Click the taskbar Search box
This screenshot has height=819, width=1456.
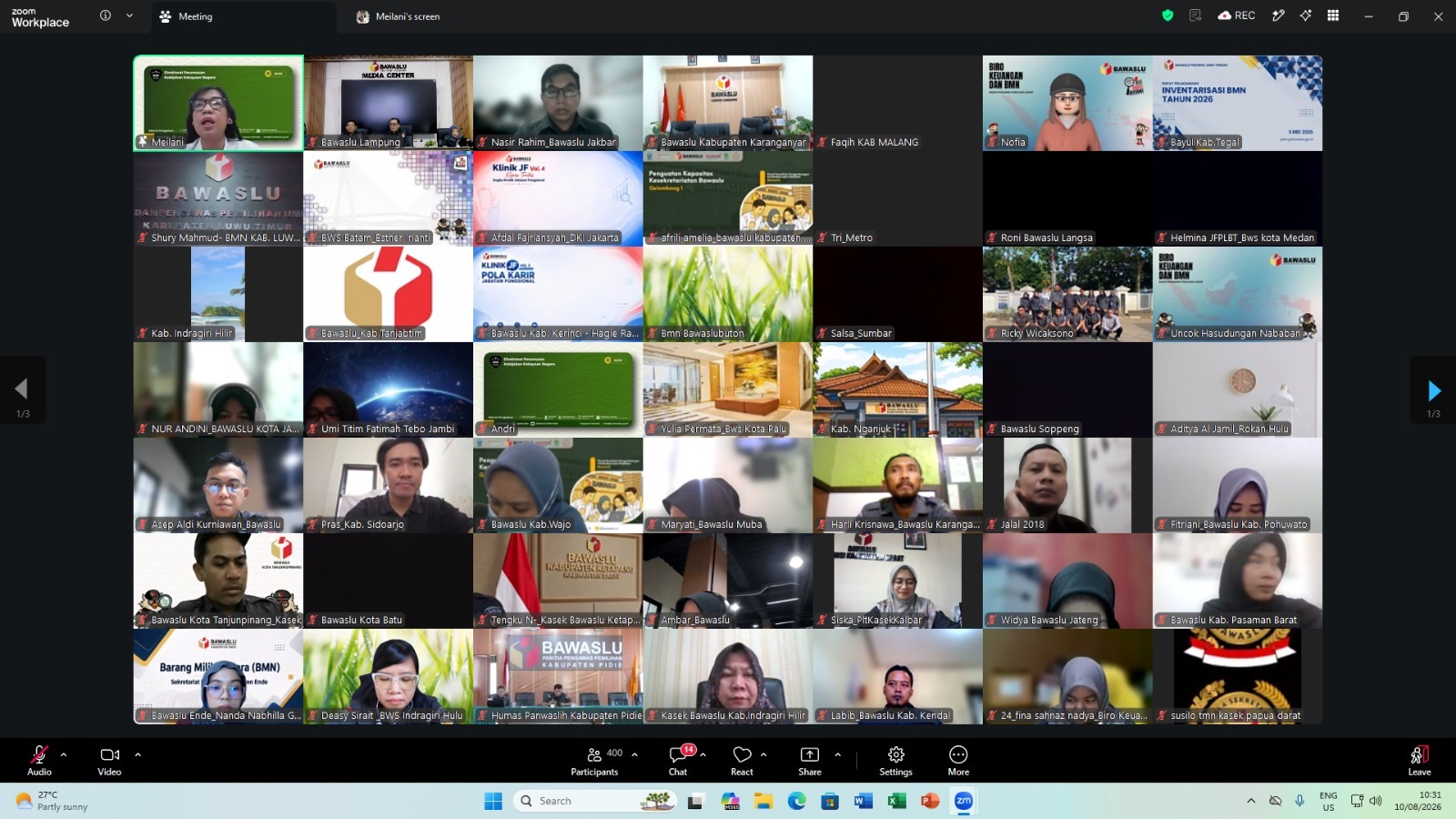(x=596, y=801)
